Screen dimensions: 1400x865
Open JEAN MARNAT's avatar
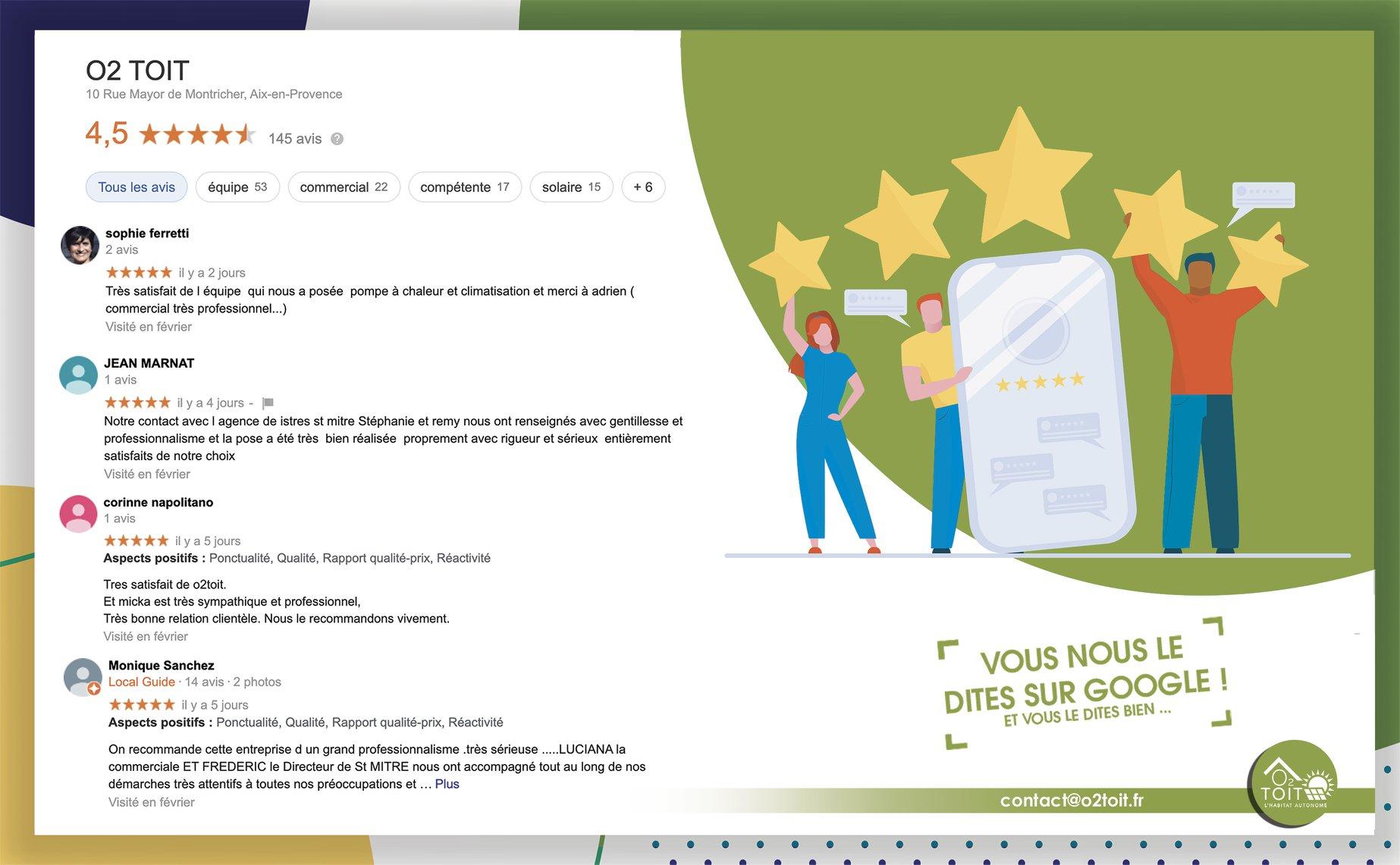(78, 375)
